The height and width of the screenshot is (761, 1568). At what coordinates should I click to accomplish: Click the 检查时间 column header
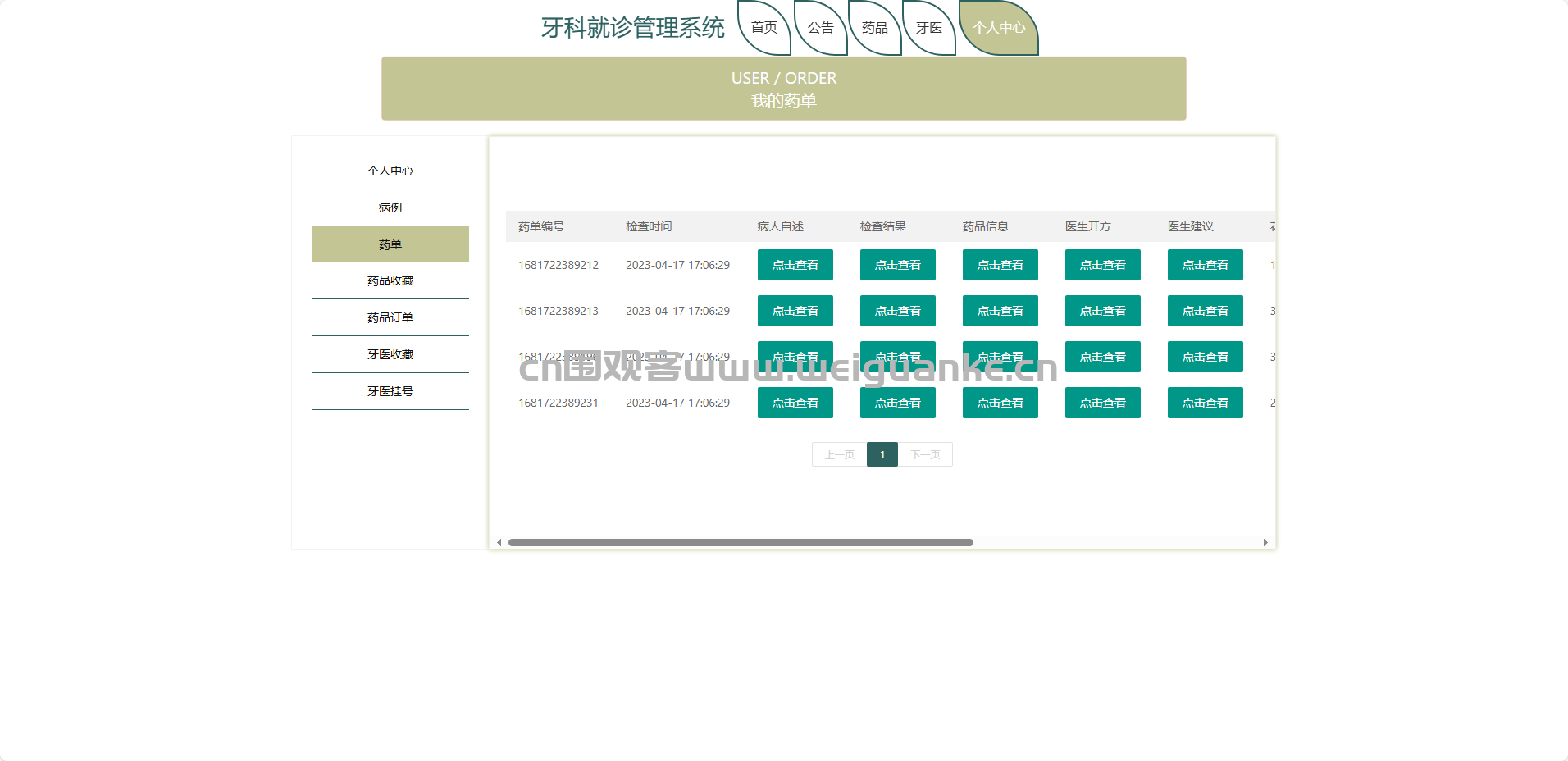click(x=649, y=226)
